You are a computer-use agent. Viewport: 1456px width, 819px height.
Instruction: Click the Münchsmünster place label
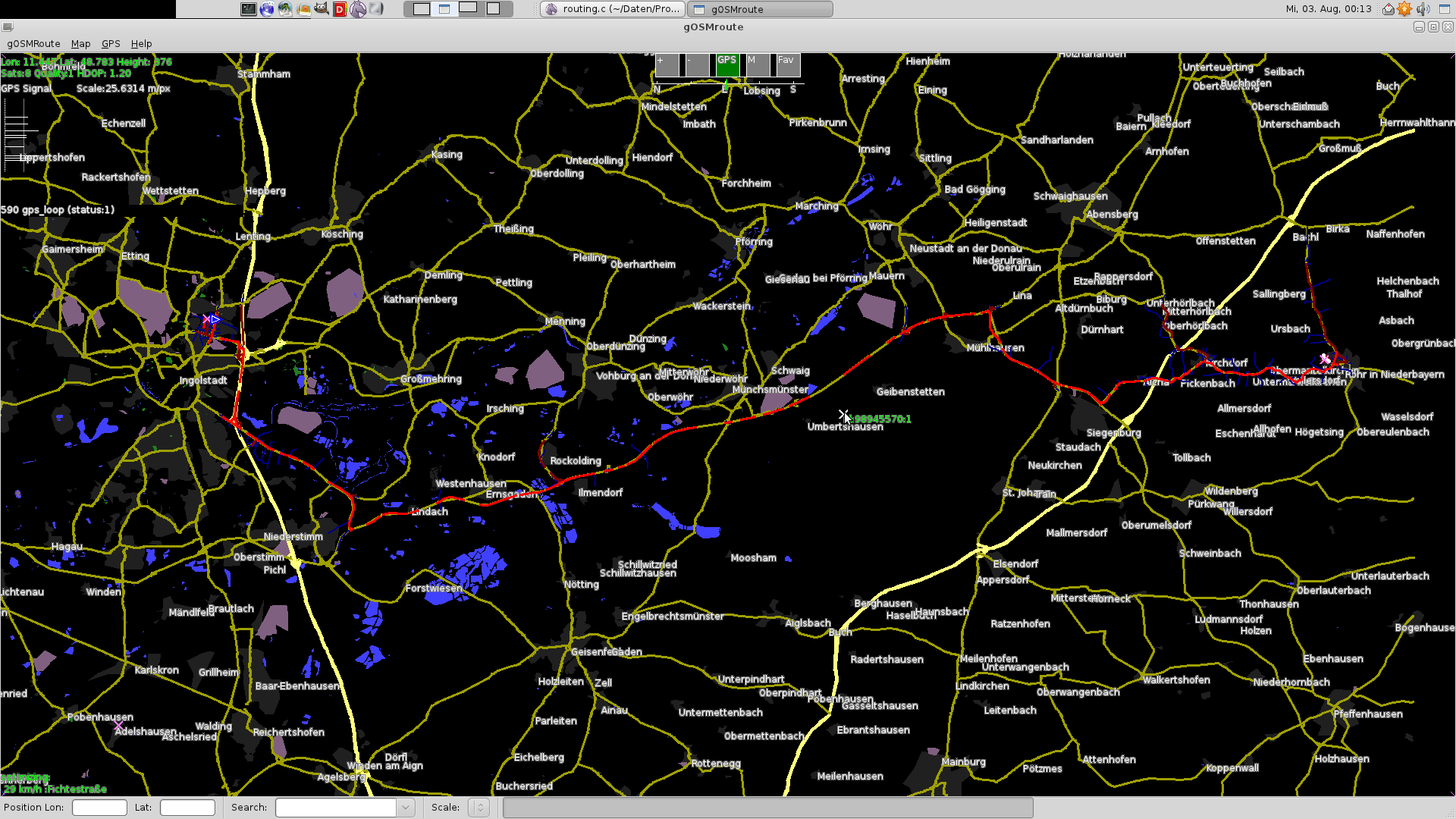tap(770, 390)
